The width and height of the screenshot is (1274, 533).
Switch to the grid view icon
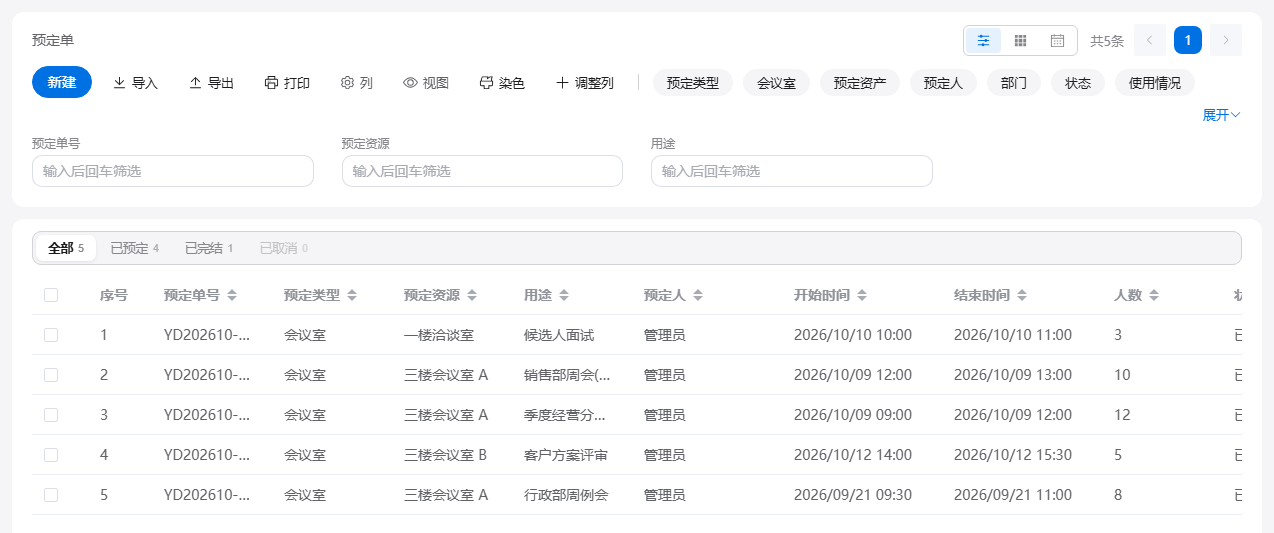1021,40
